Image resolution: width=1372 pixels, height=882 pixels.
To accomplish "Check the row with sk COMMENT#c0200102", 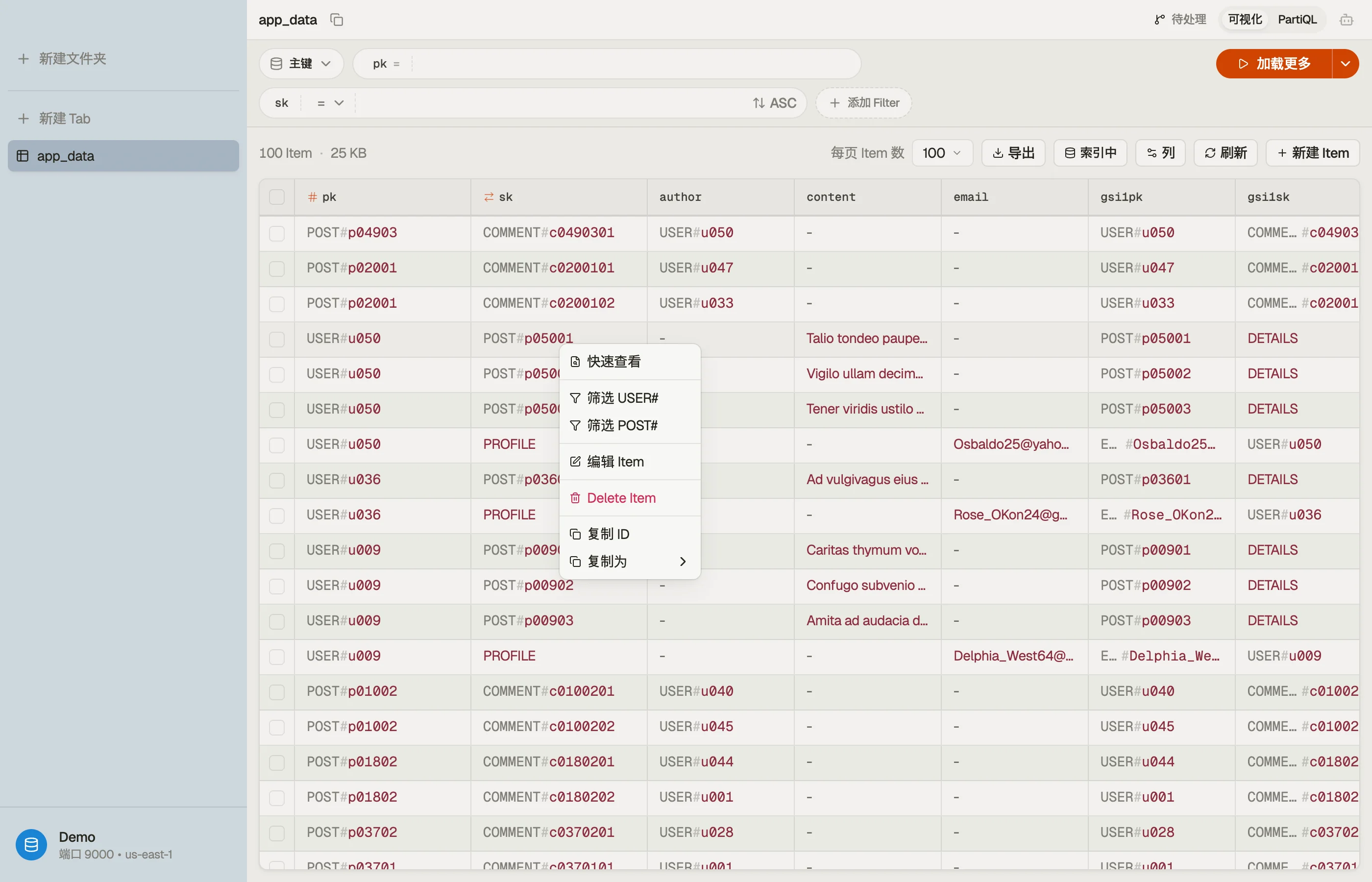I will click(276, 303).
